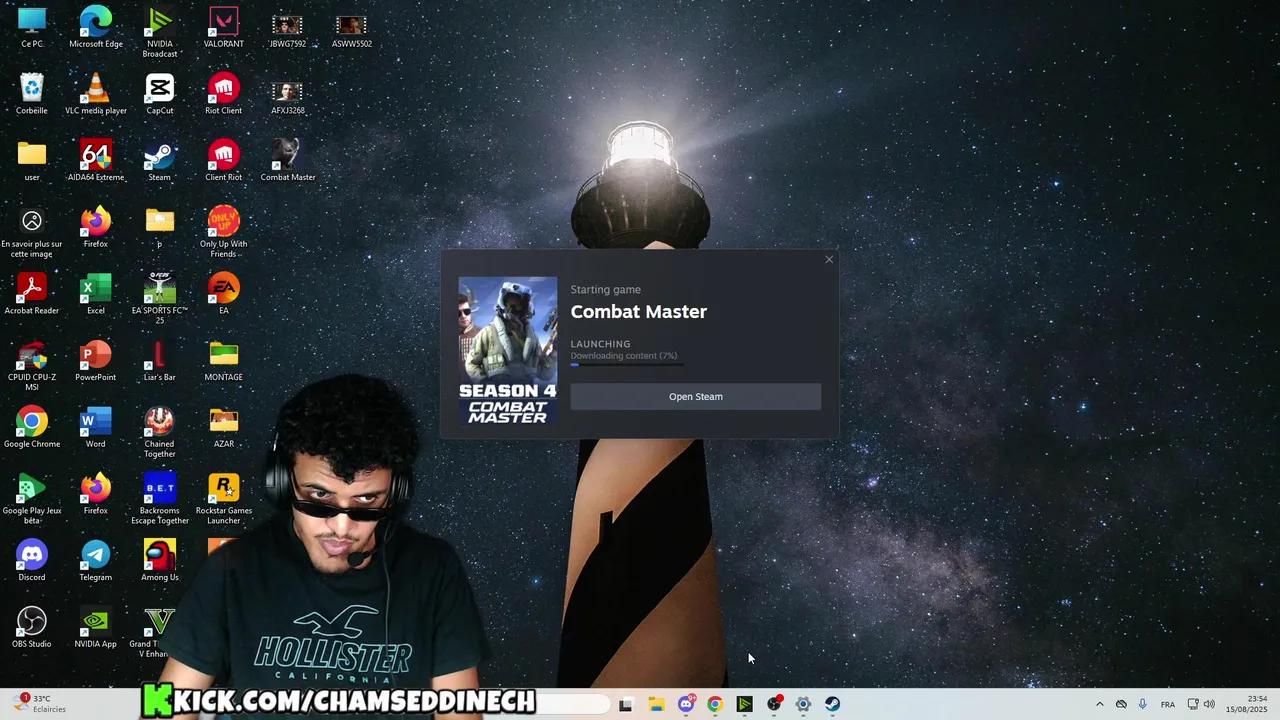Select Backrooms Escape Together desktop icon
The height and width of the screenshot is (720, 1280).
(x=160, y=499)
